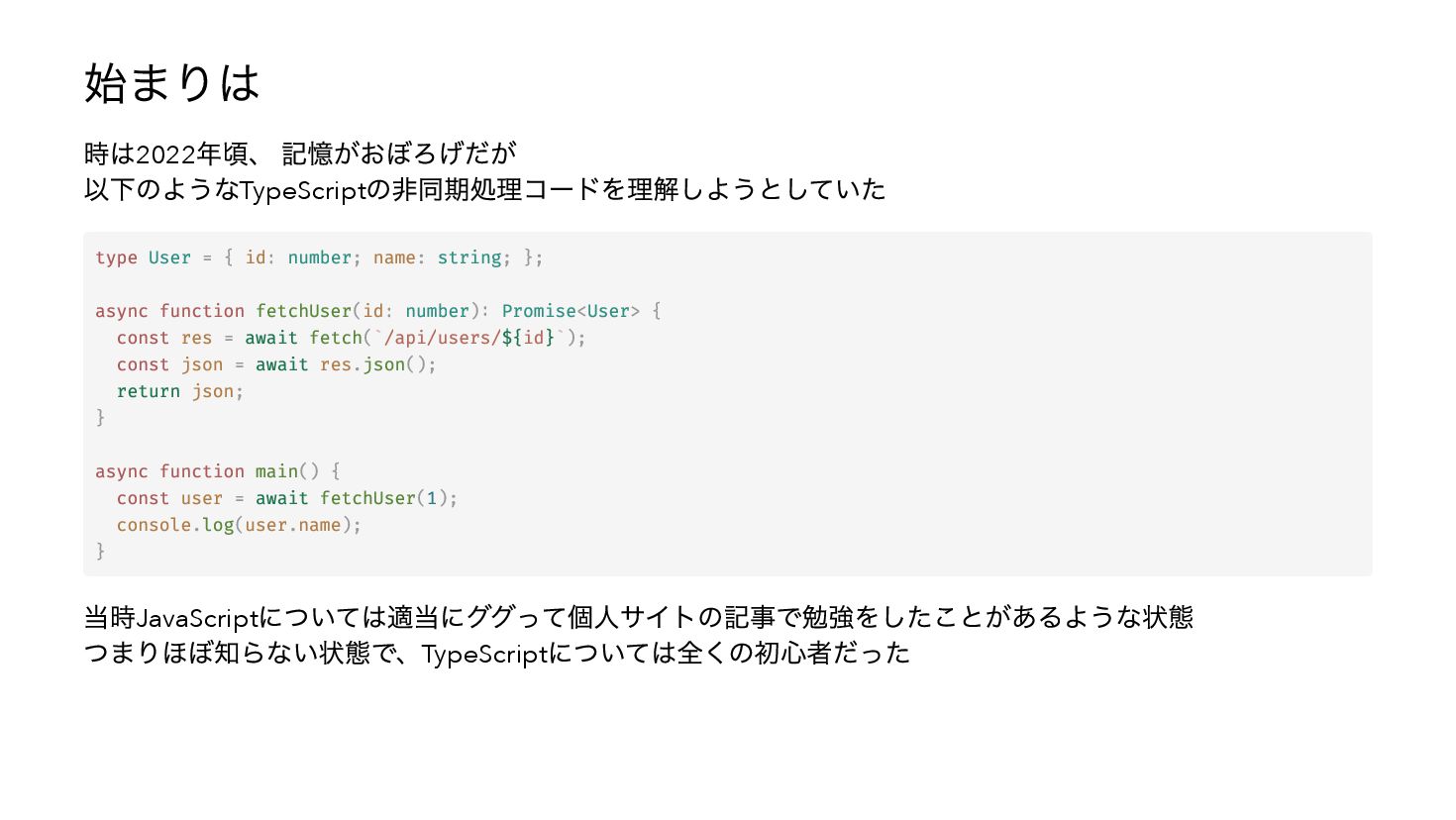Click the last line starting with つまりほぼ知らない
The height and width of the screenshot is (820, 1456).
point(496,654)
